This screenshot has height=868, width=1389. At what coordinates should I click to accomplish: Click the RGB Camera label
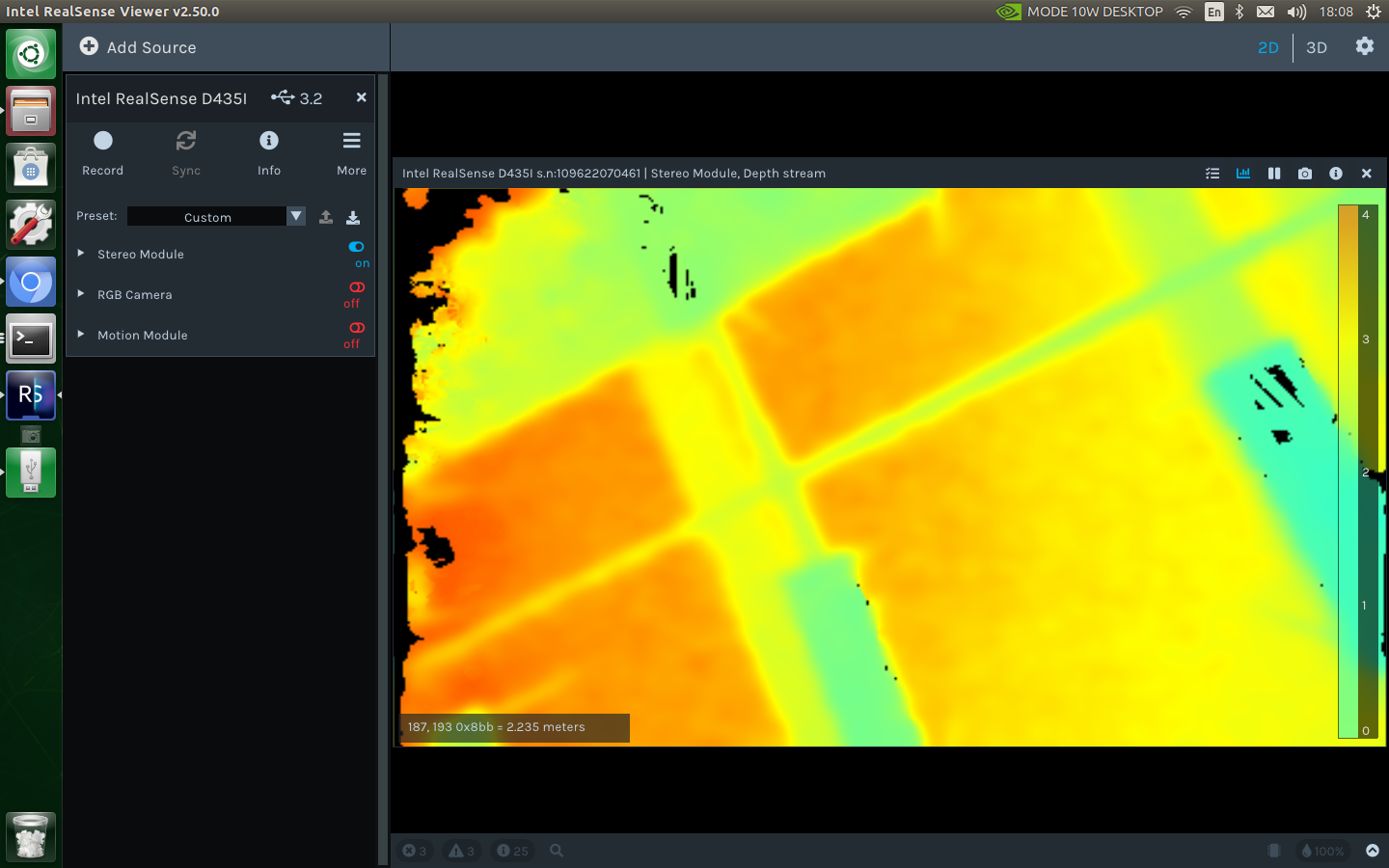[x=135, y=295]
